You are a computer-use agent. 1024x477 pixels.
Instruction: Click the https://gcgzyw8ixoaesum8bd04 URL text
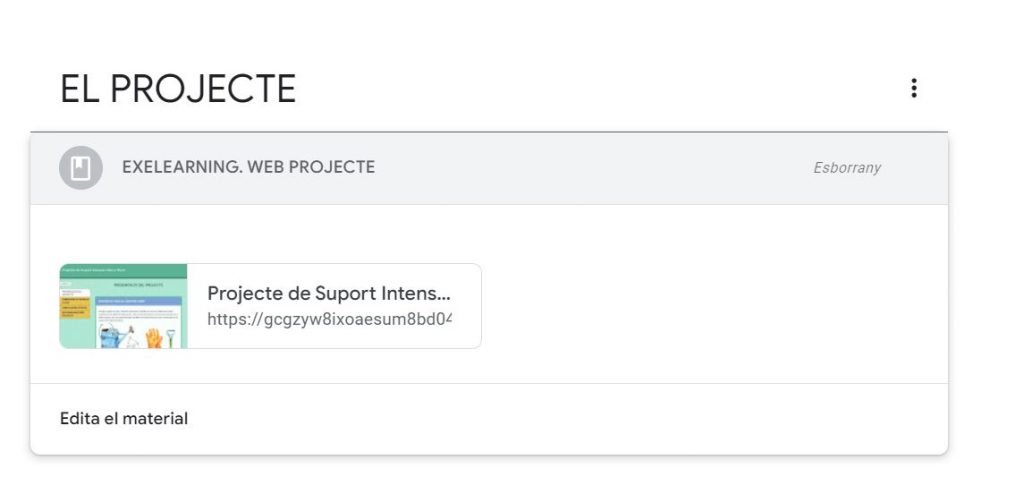click(x=329, y=319)
